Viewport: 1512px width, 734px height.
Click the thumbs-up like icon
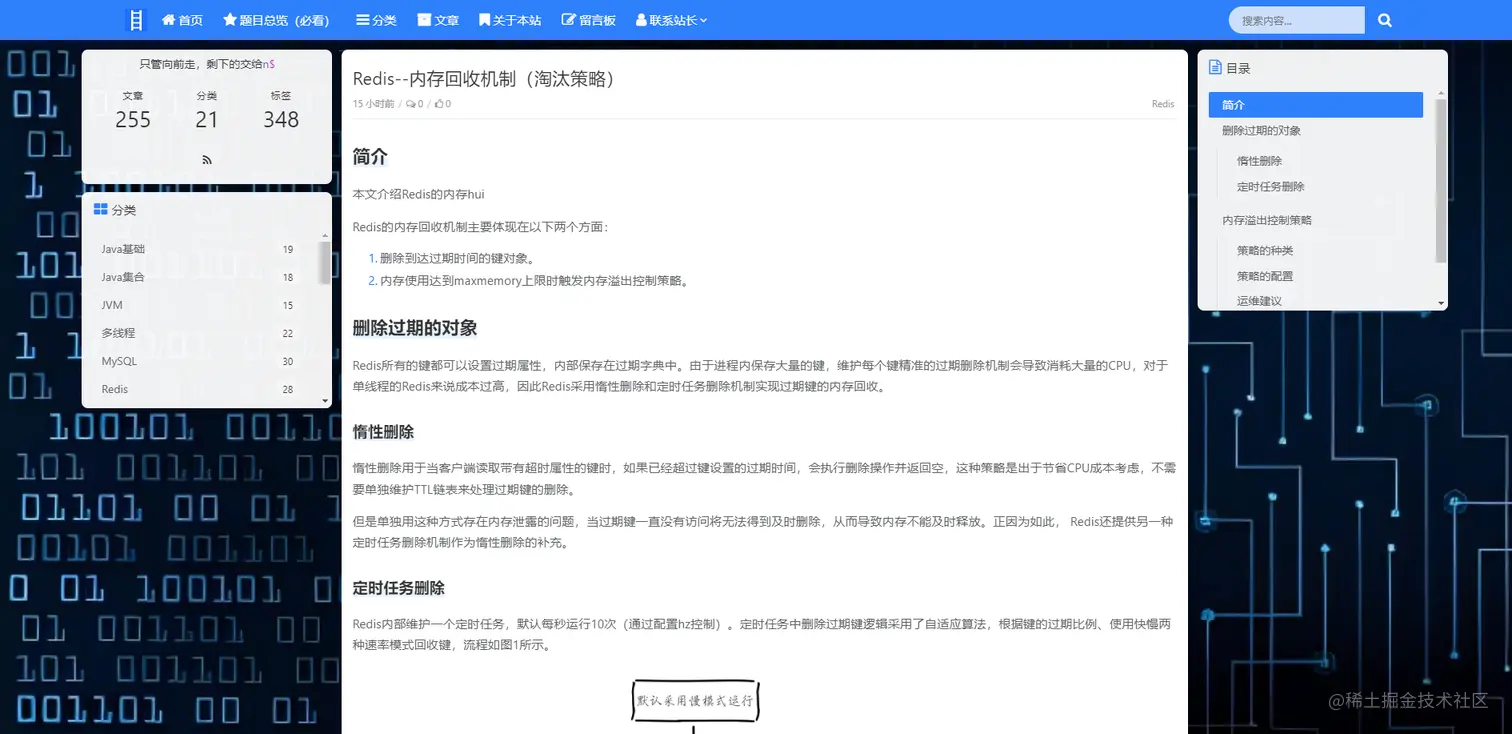pos(439,104)
